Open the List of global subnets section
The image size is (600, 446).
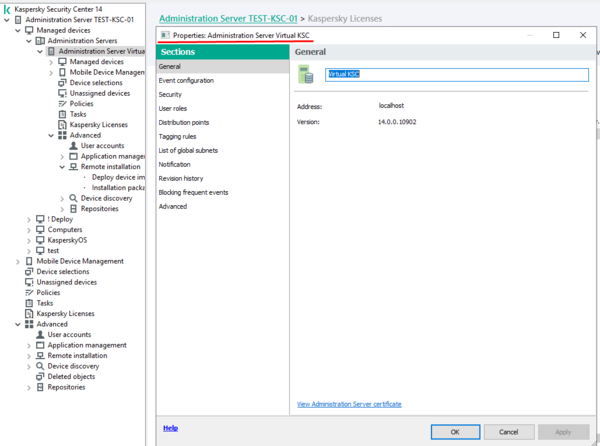(188, 150)
